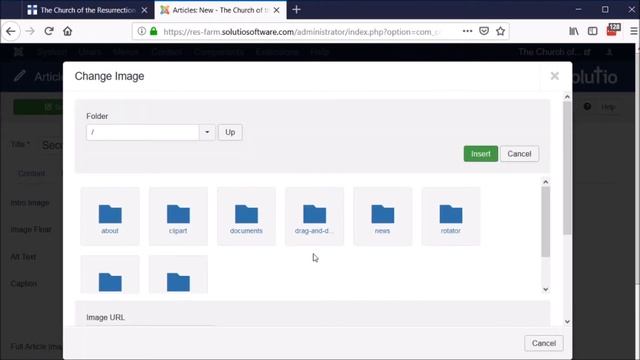Click the bottom Cancel button of dialog
The image size is (640, 360).
click(x=544, y=343)
